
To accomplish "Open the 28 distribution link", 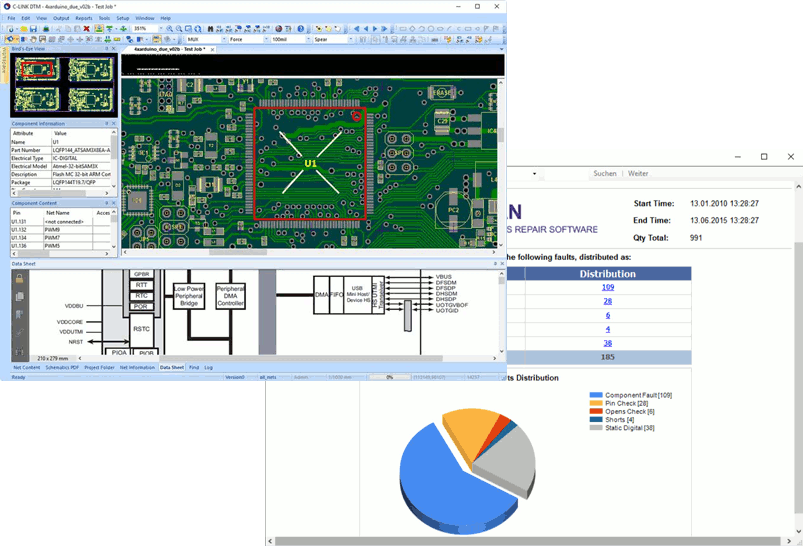I will (x=608, y=301).
